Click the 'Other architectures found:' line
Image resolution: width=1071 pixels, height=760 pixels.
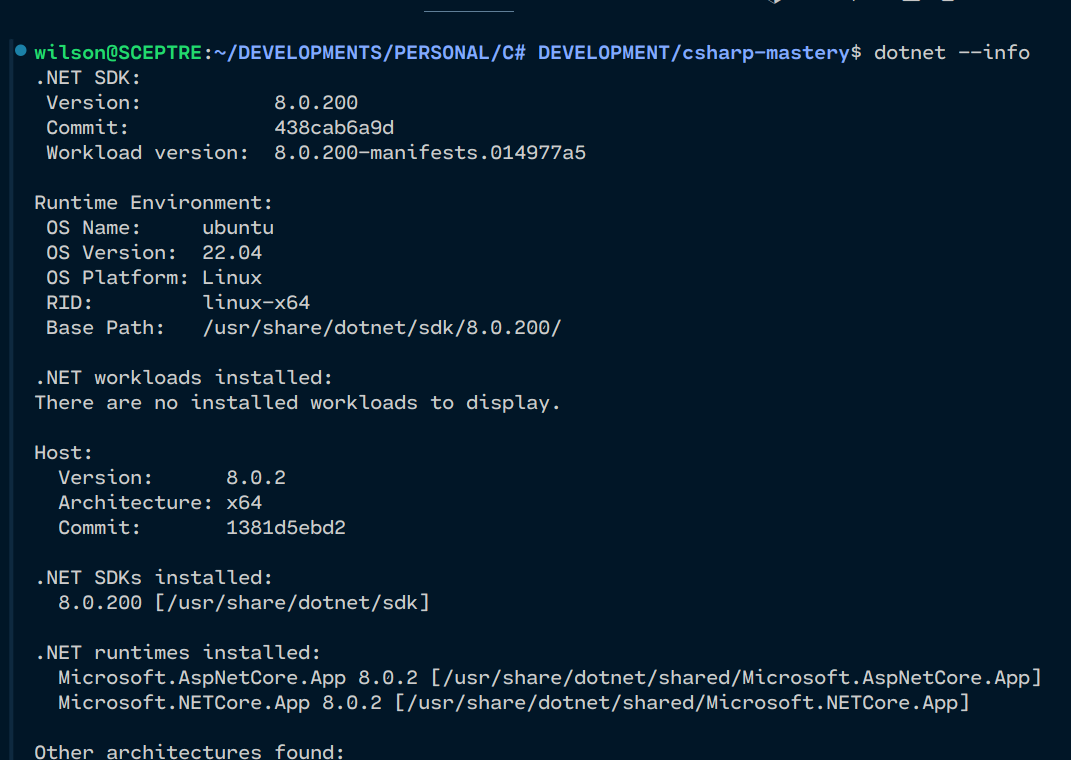(189, 752)
